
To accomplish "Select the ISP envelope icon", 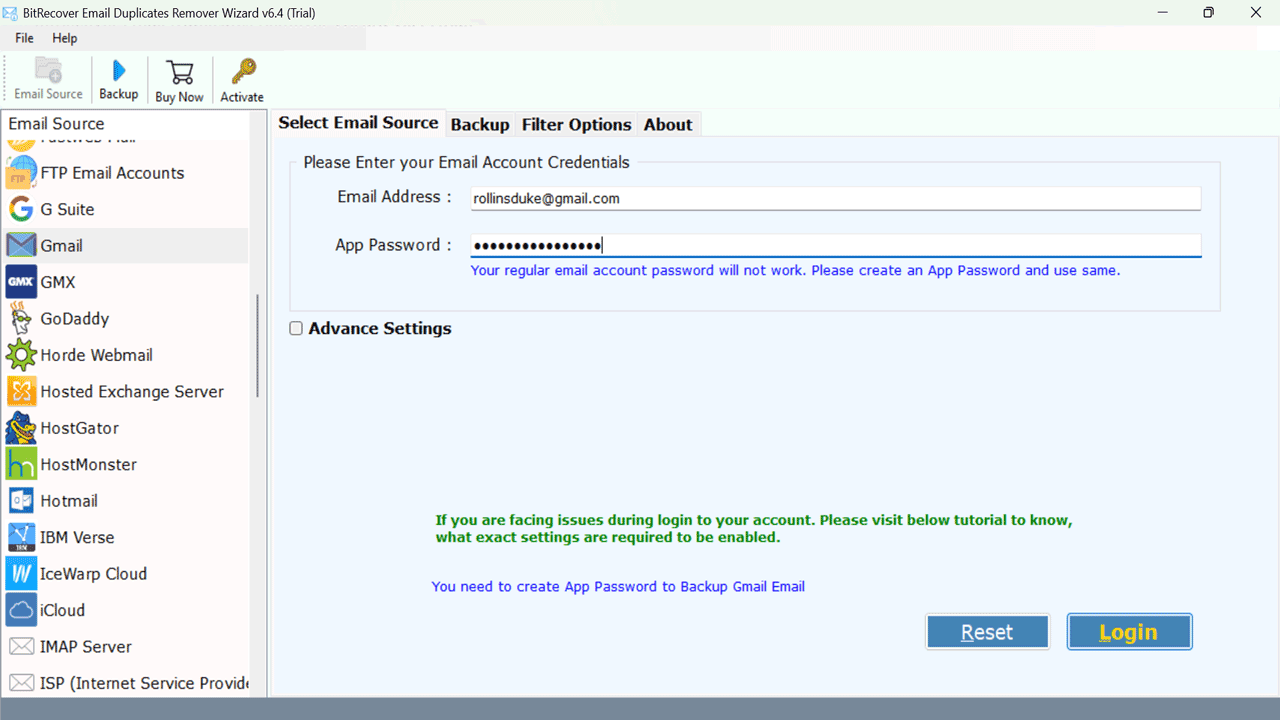I will [21, 683].
